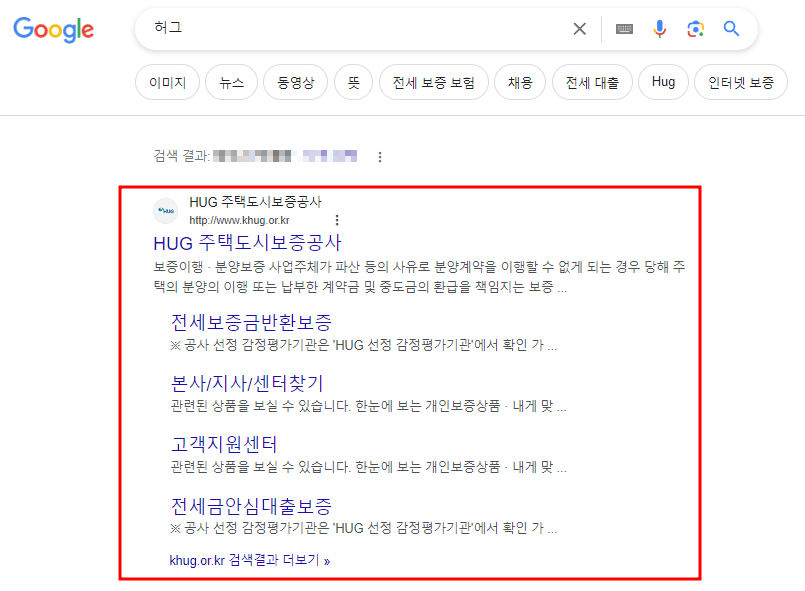Open the on-screen keyboard icon

[624, 29]
